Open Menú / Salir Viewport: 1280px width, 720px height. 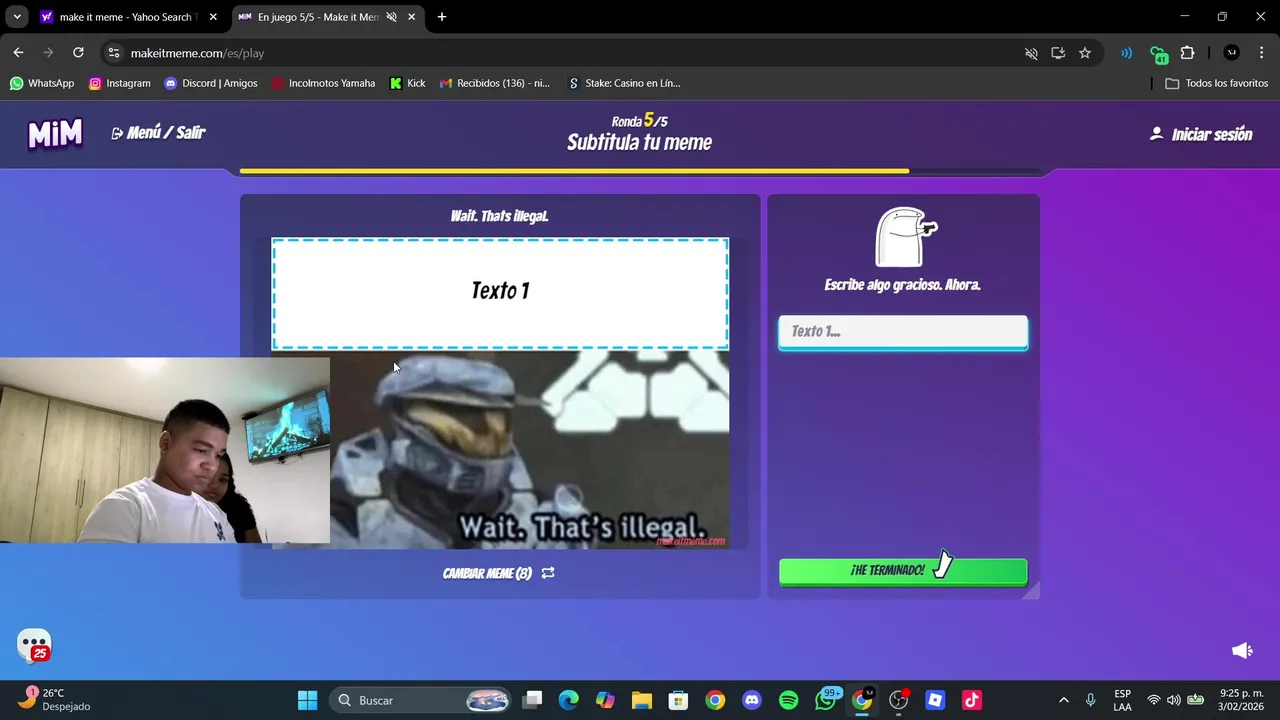[158, 133]
